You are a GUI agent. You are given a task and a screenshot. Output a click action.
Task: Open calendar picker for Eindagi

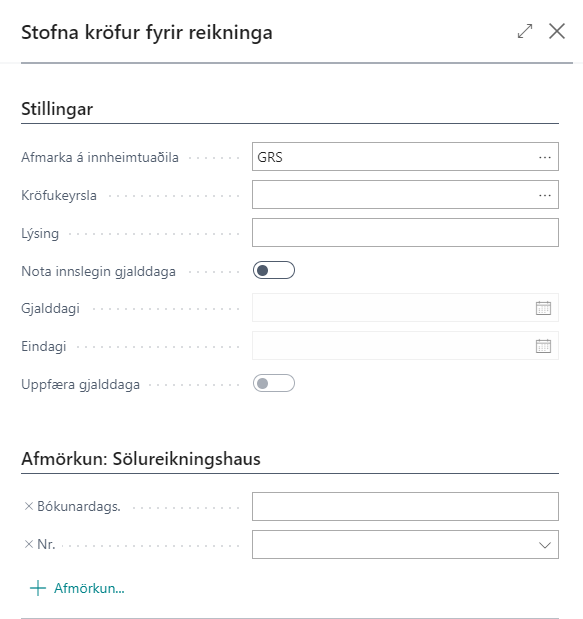click(543, 346)
